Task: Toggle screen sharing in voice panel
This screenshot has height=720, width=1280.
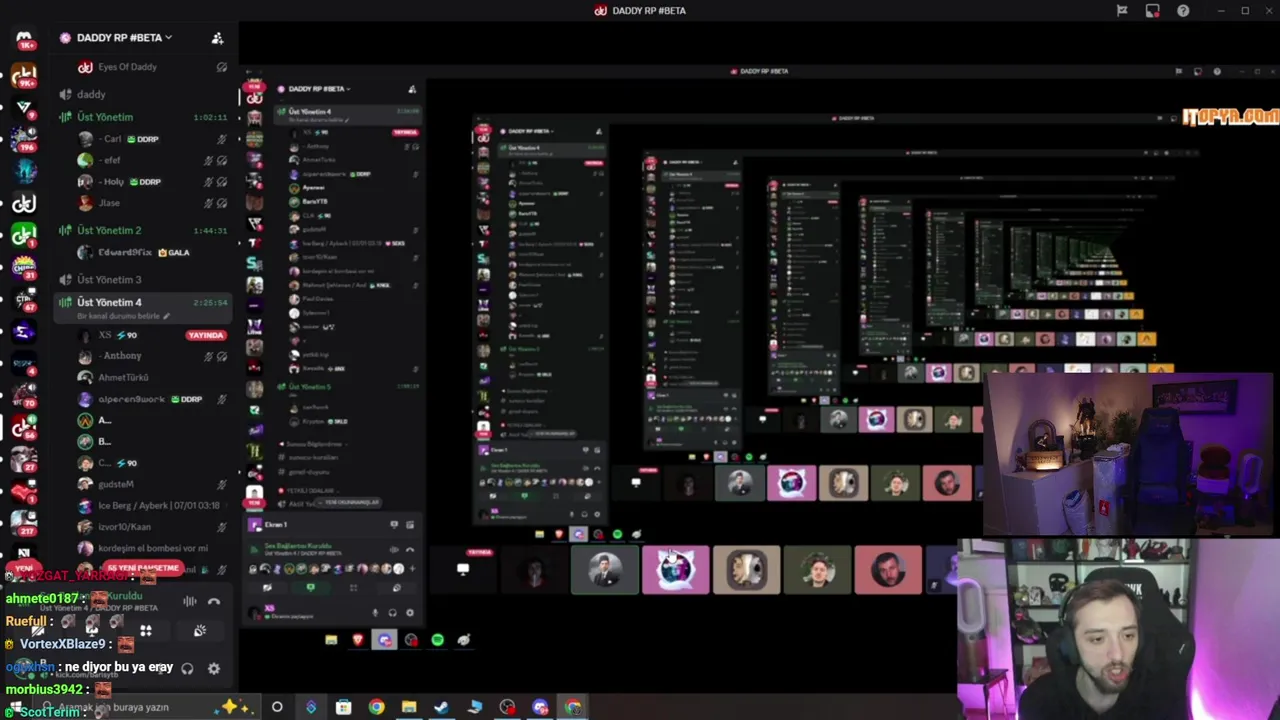Action: click(92, 630)
